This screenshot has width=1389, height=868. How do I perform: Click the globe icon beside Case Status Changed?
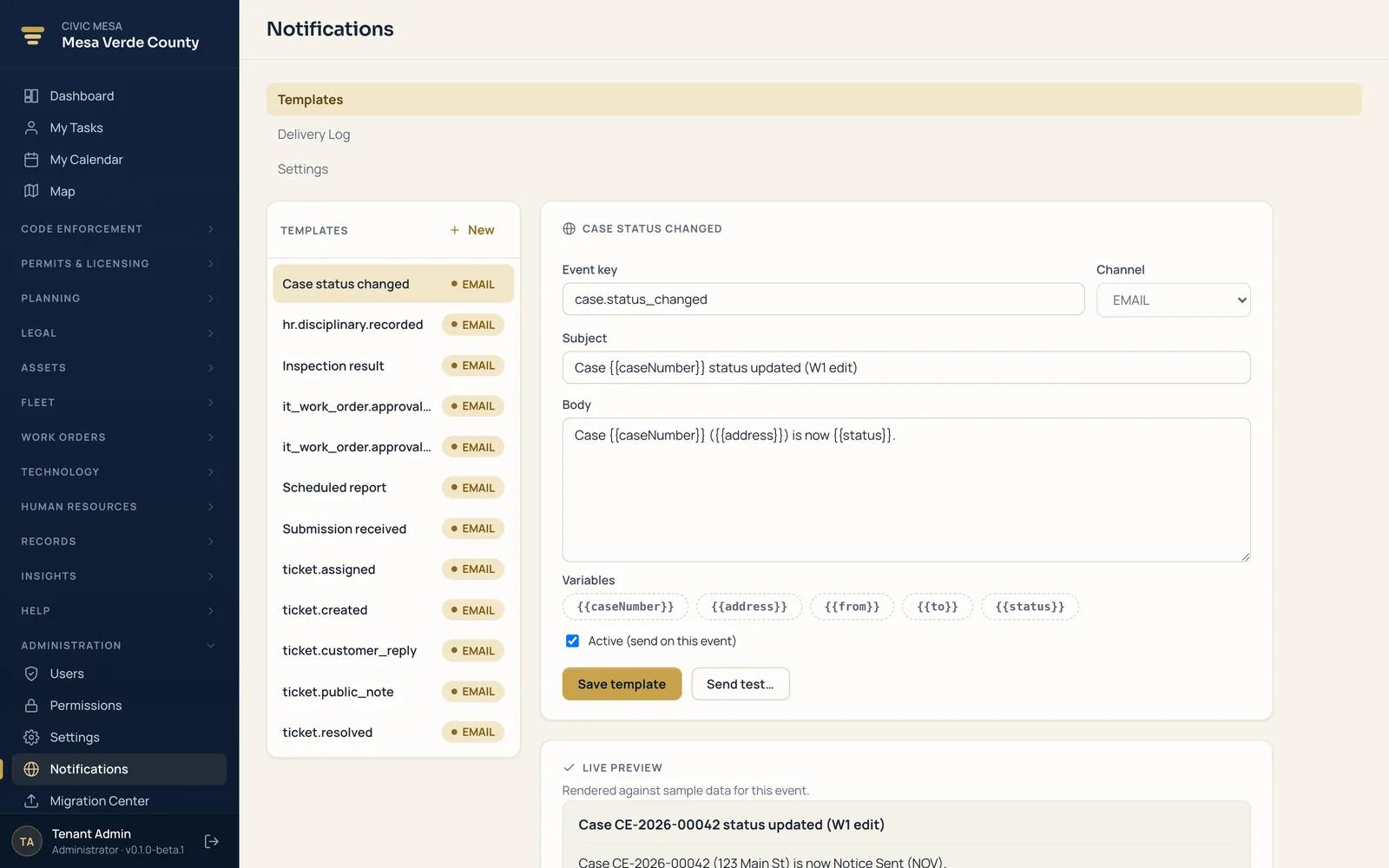point(569,229)
